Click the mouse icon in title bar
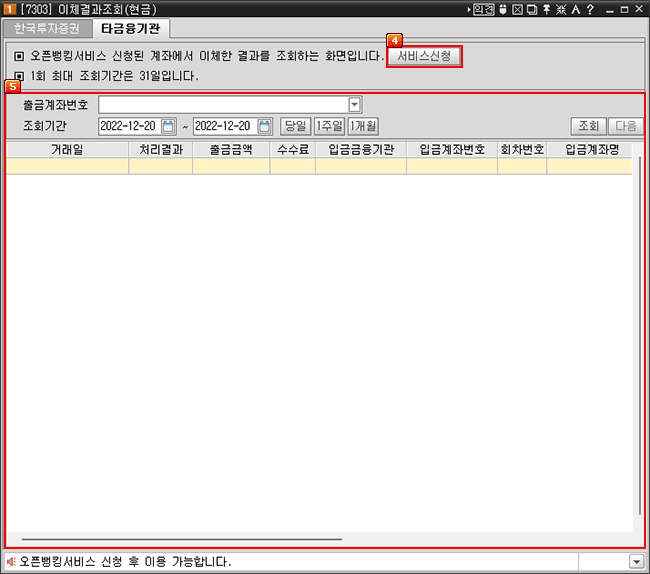Viewport: 650px width, 574px height. coord(502,9)
